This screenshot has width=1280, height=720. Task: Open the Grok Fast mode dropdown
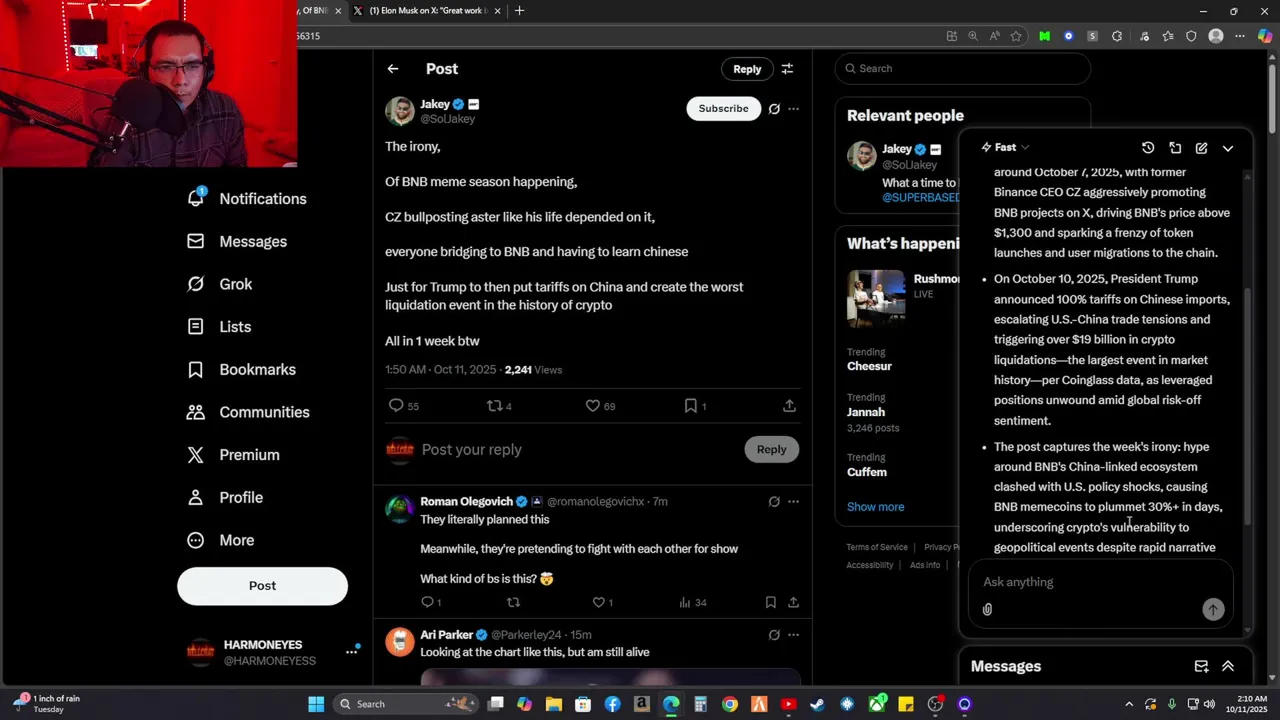(1005, 147)
